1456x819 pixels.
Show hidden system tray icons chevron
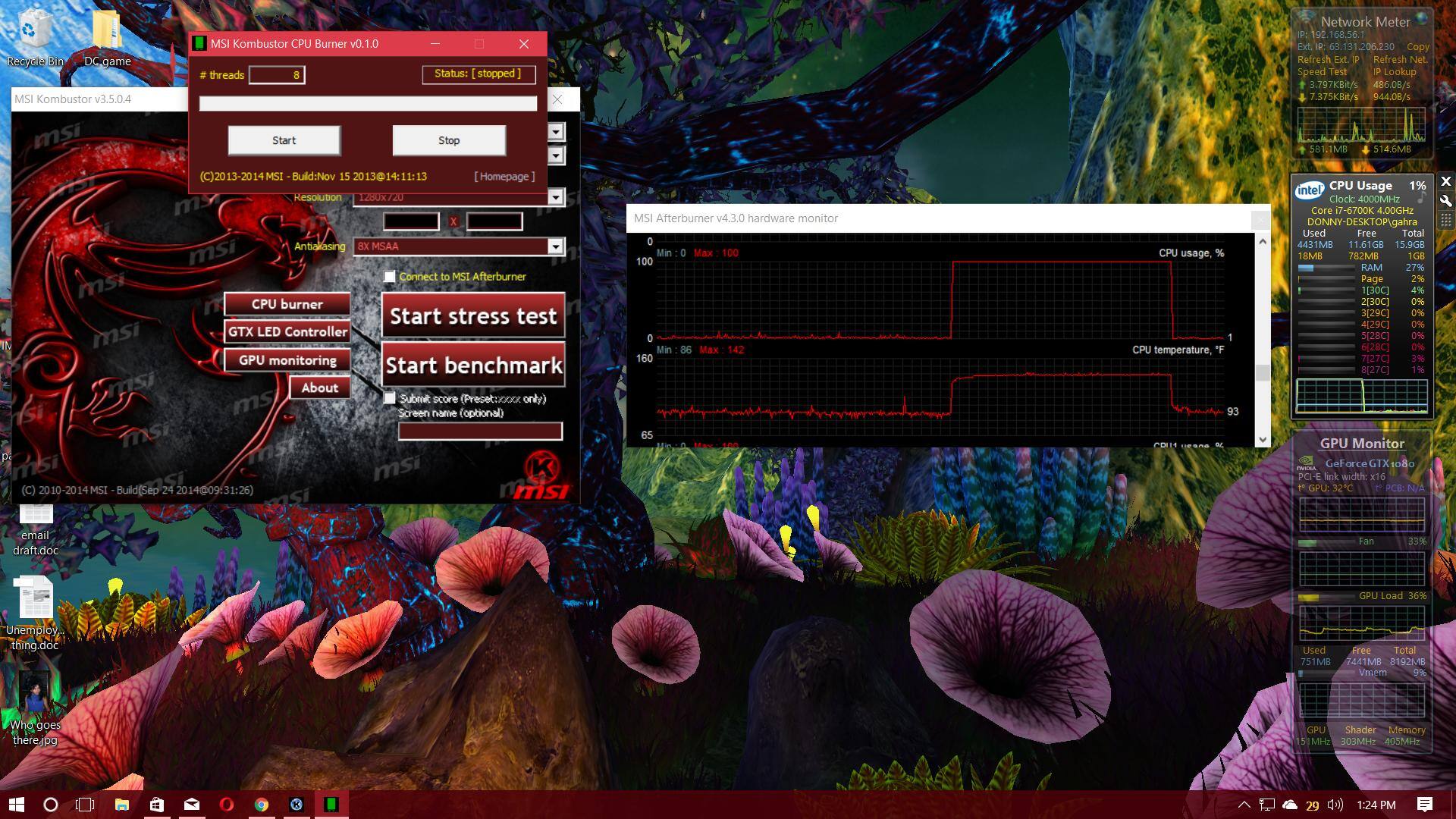1244,805
